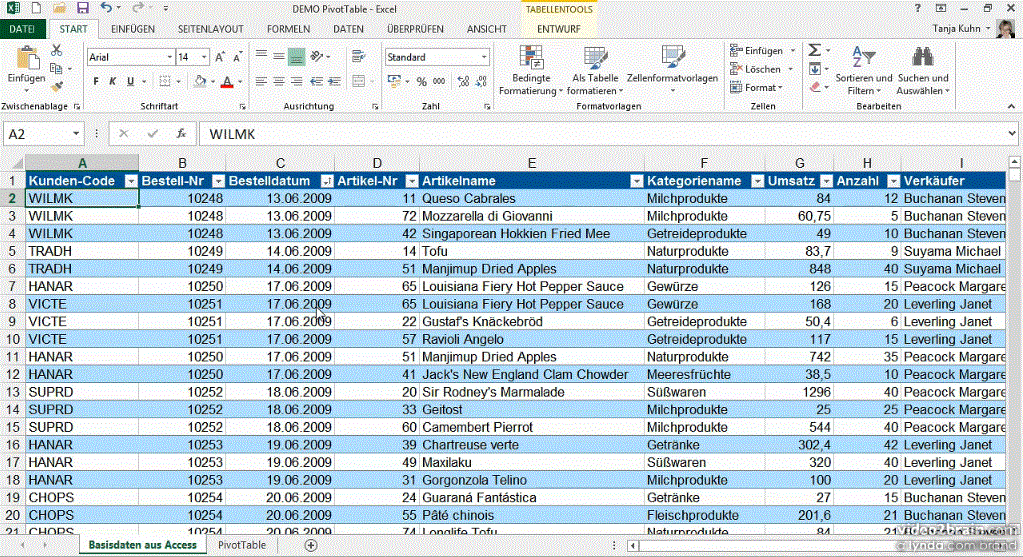Toggle left text alignment
The image size is (1023, 557).
click(x=261, y=82)
